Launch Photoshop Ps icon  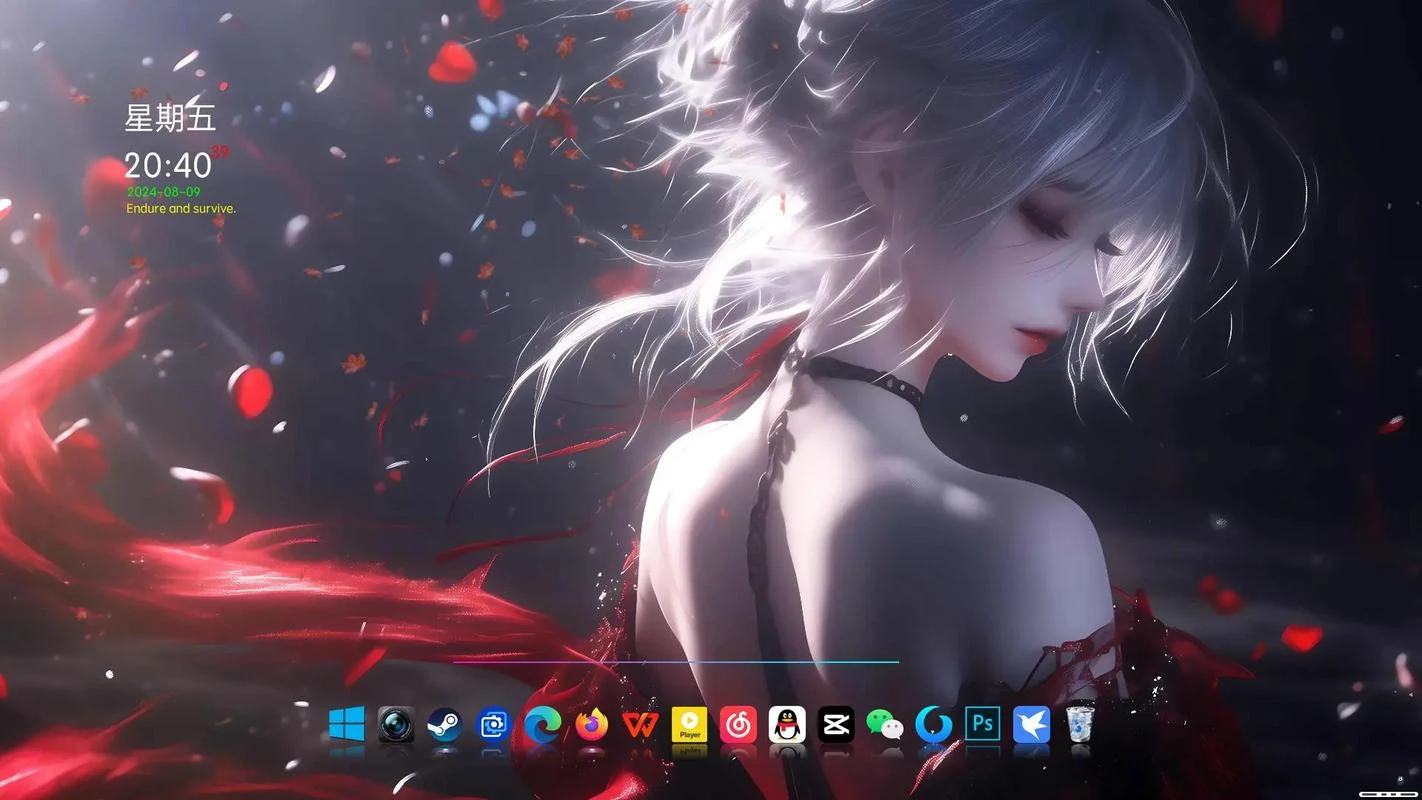[x=983, y=724]
